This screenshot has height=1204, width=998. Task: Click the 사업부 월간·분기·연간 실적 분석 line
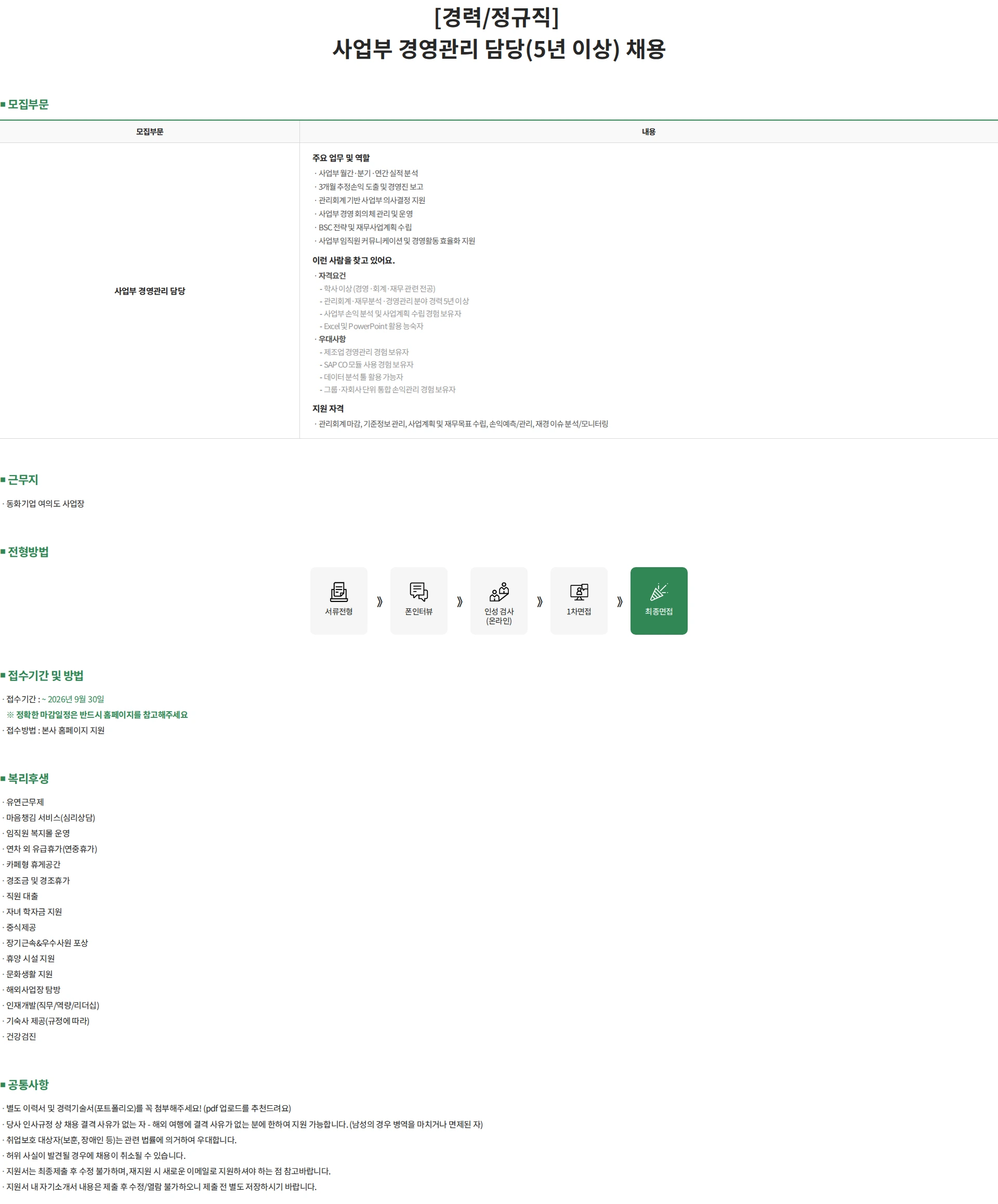(368, 173)
